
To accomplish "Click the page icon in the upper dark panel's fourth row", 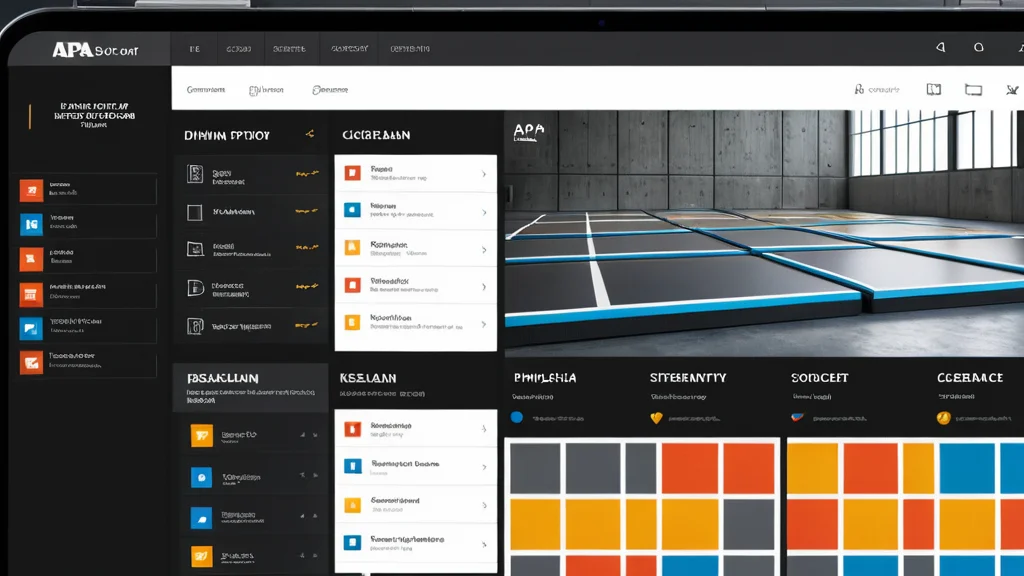I will tap(195, 288).
